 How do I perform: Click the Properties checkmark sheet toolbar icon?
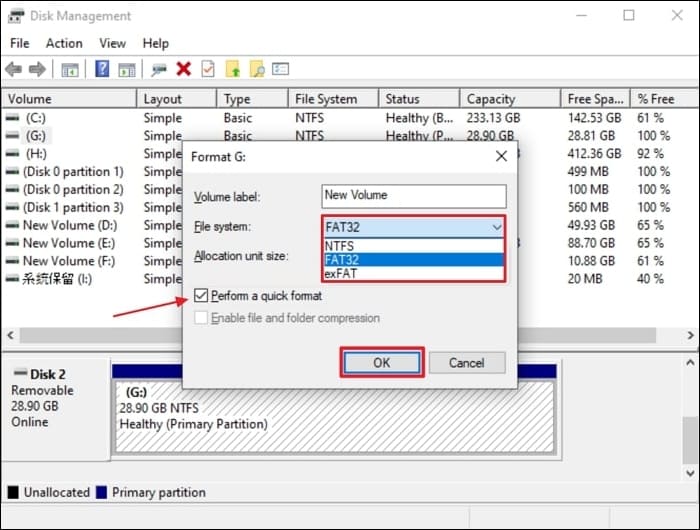coord(208,69)
